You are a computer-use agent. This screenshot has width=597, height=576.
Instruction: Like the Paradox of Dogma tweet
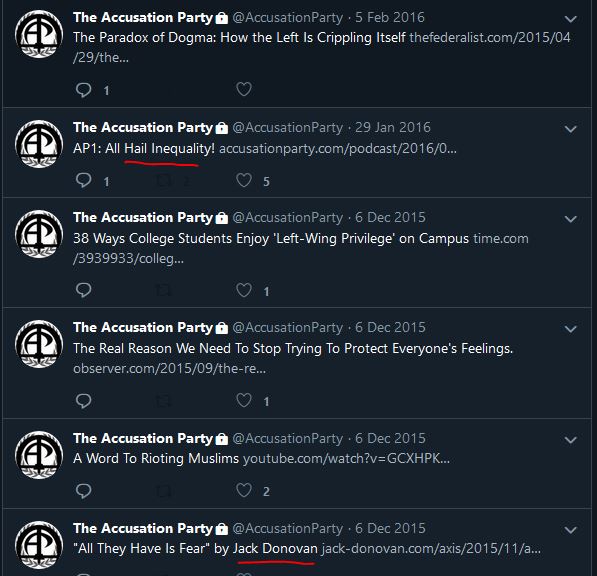[x=244, y=89]
